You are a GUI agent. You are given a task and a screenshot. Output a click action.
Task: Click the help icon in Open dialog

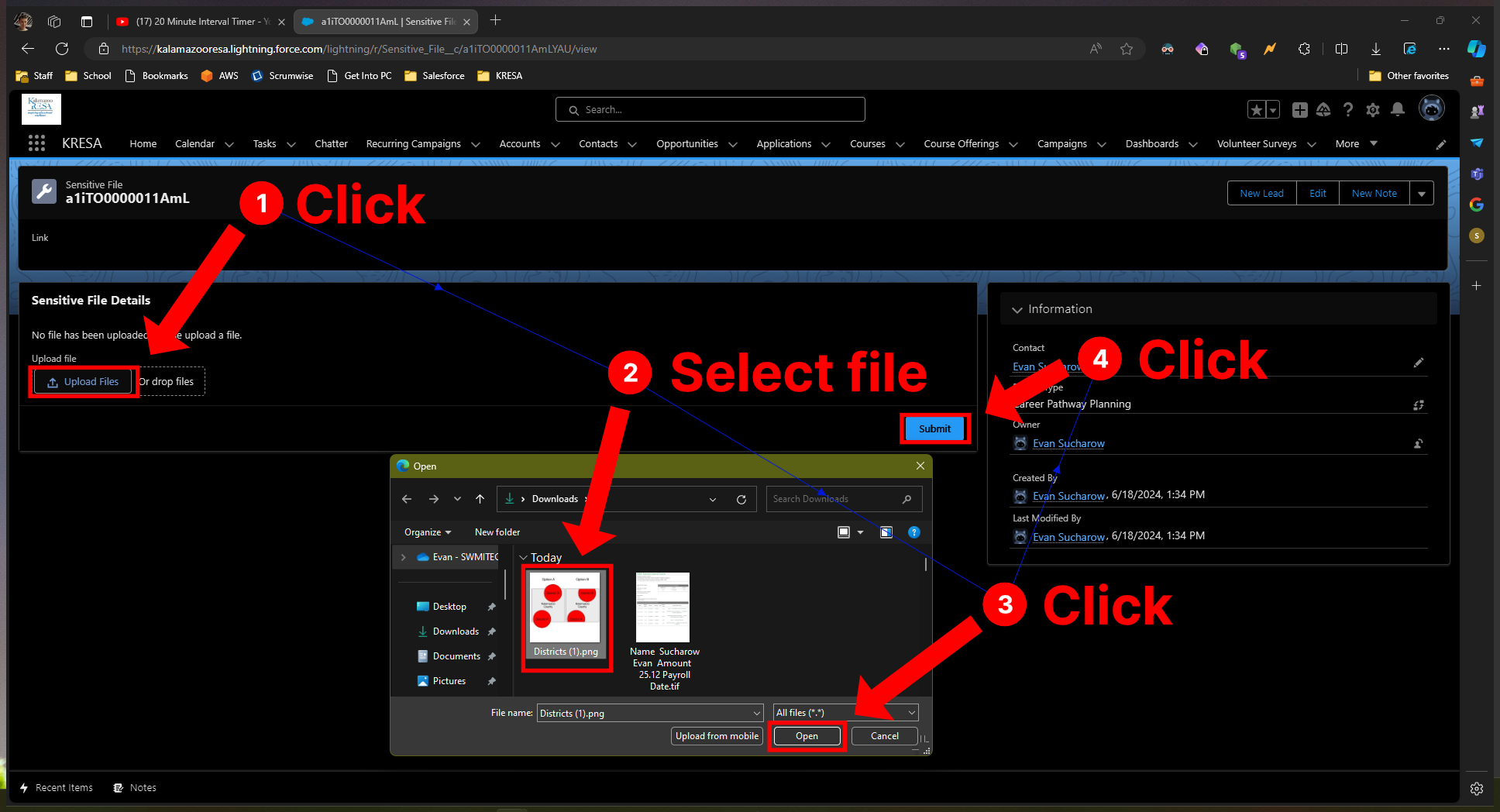914,532
